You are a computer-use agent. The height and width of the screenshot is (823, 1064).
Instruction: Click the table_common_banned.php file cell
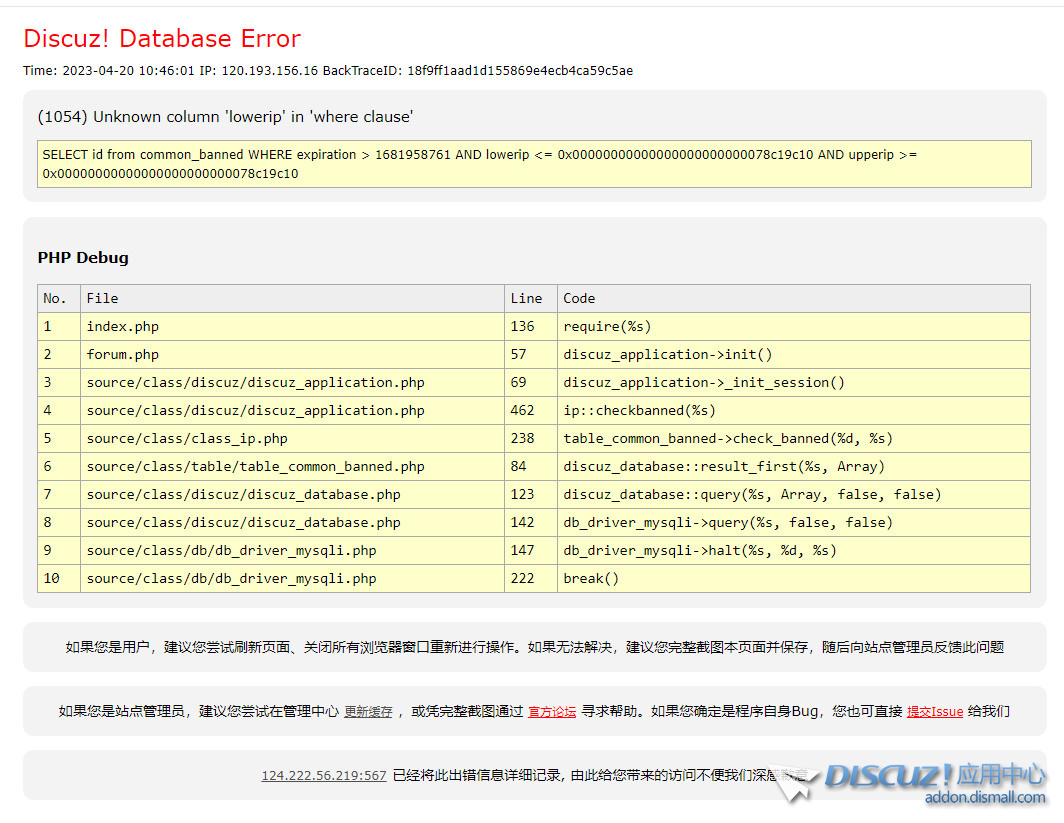(x=255, y=466)
